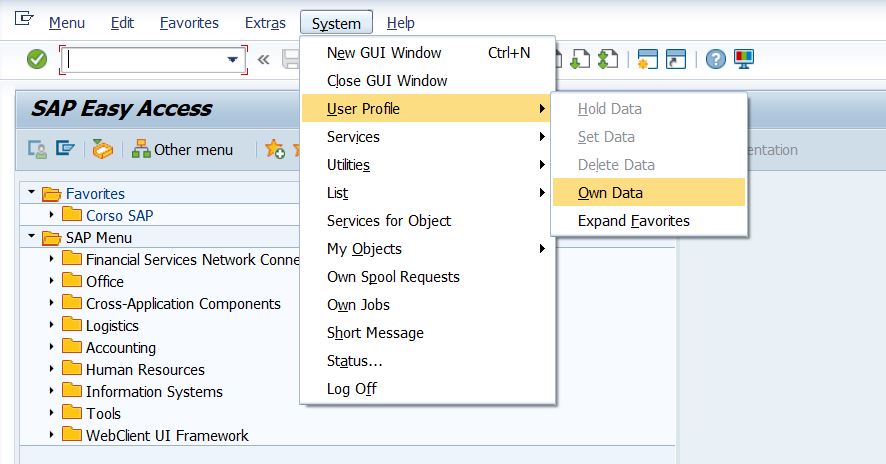Expand the Office folder arrow
Viewport: 886px width, 464px height.
coord(51,281)
